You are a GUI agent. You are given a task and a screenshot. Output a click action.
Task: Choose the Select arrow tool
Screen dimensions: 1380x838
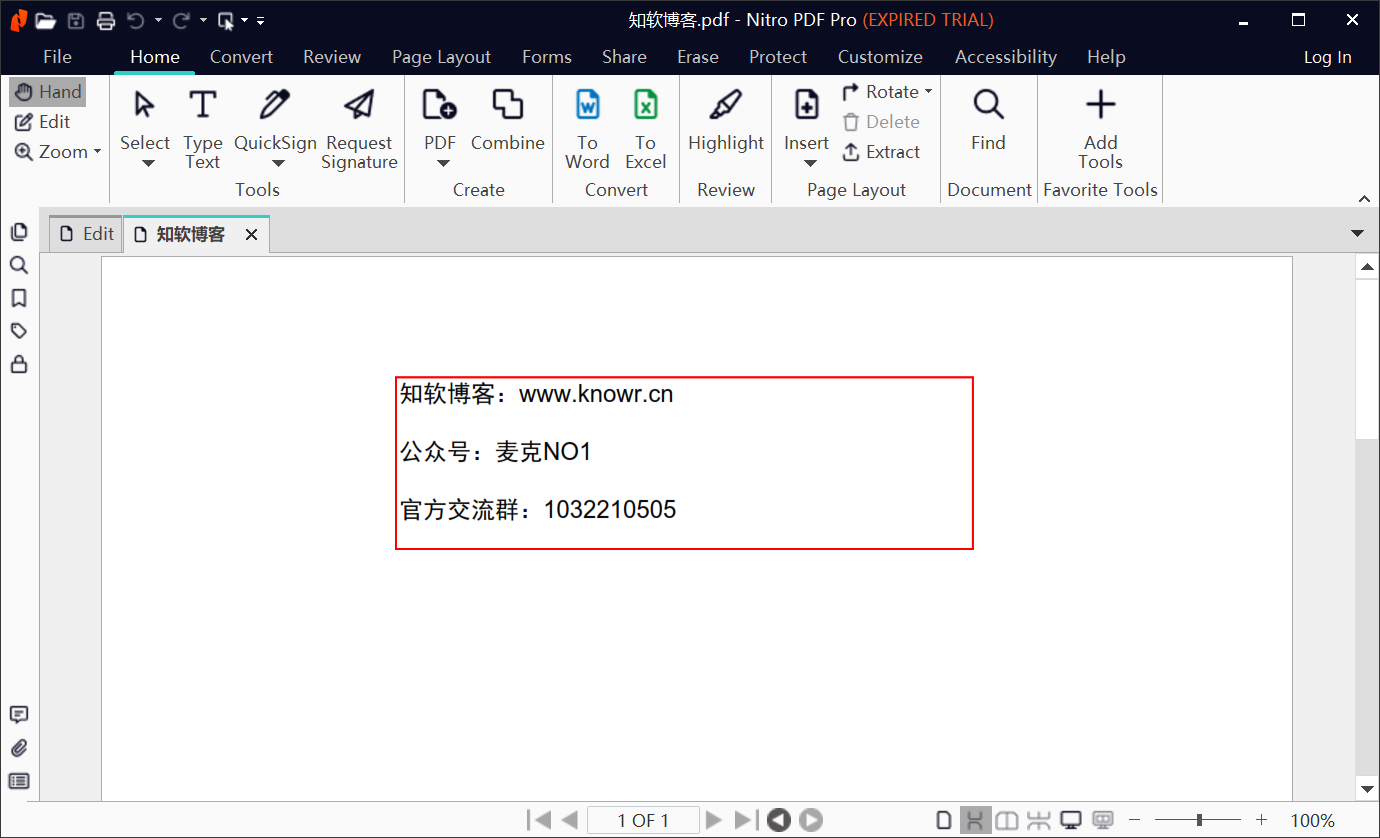(145, 127)
